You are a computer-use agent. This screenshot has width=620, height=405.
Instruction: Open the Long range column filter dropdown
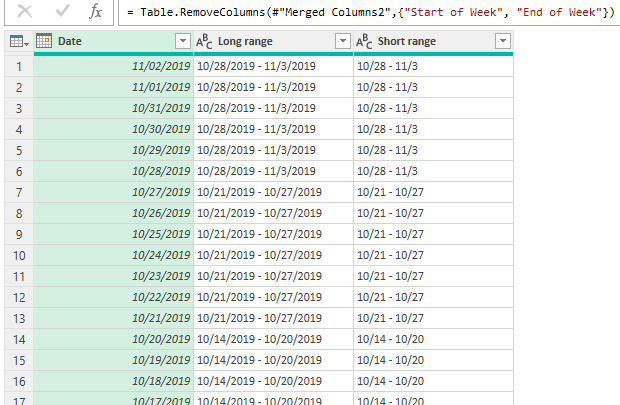coord(343,41)
